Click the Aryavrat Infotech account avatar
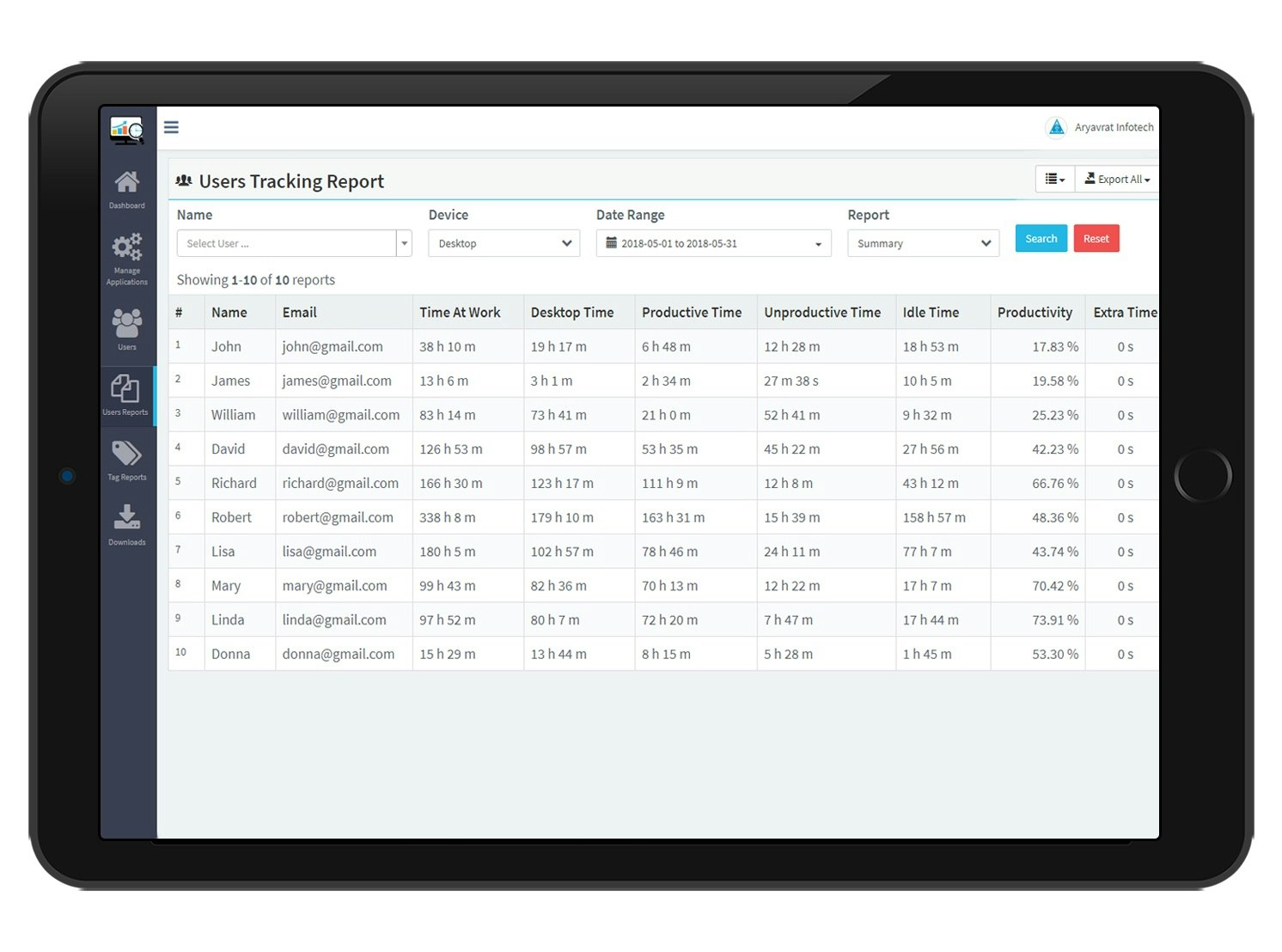This screenshot has height=952, width=1282. point(1056,126)
